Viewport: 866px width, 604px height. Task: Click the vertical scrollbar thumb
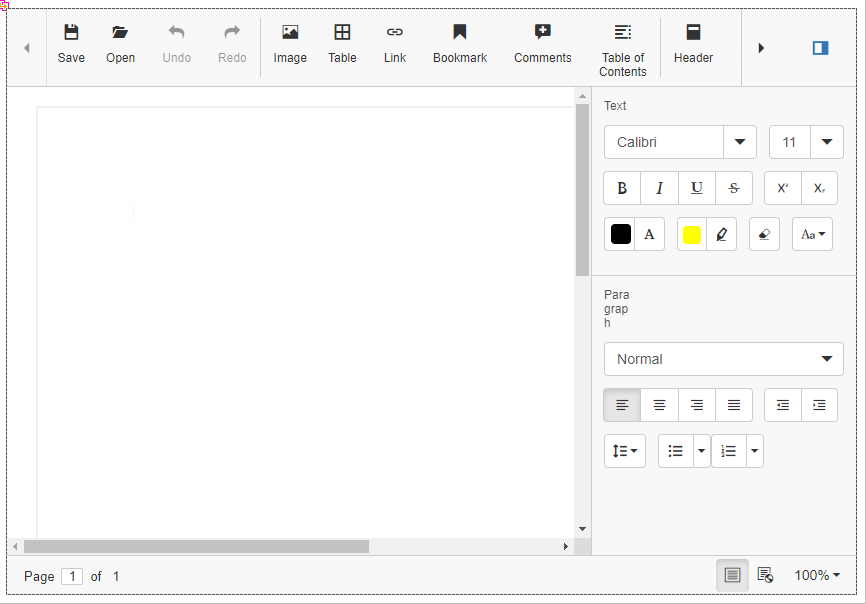coord(582,190)
